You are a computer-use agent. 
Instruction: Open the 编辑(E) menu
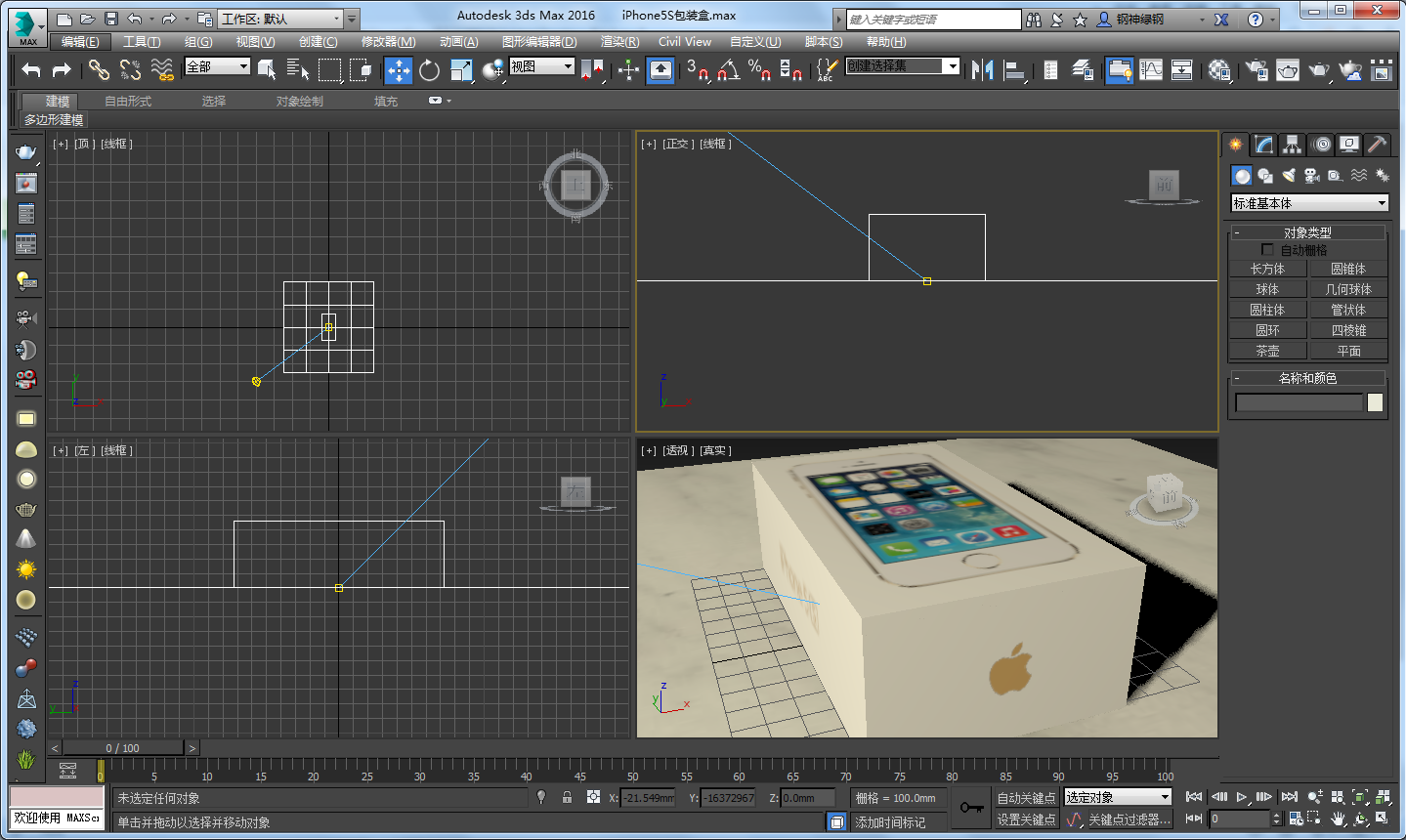(x=80, y=42)
